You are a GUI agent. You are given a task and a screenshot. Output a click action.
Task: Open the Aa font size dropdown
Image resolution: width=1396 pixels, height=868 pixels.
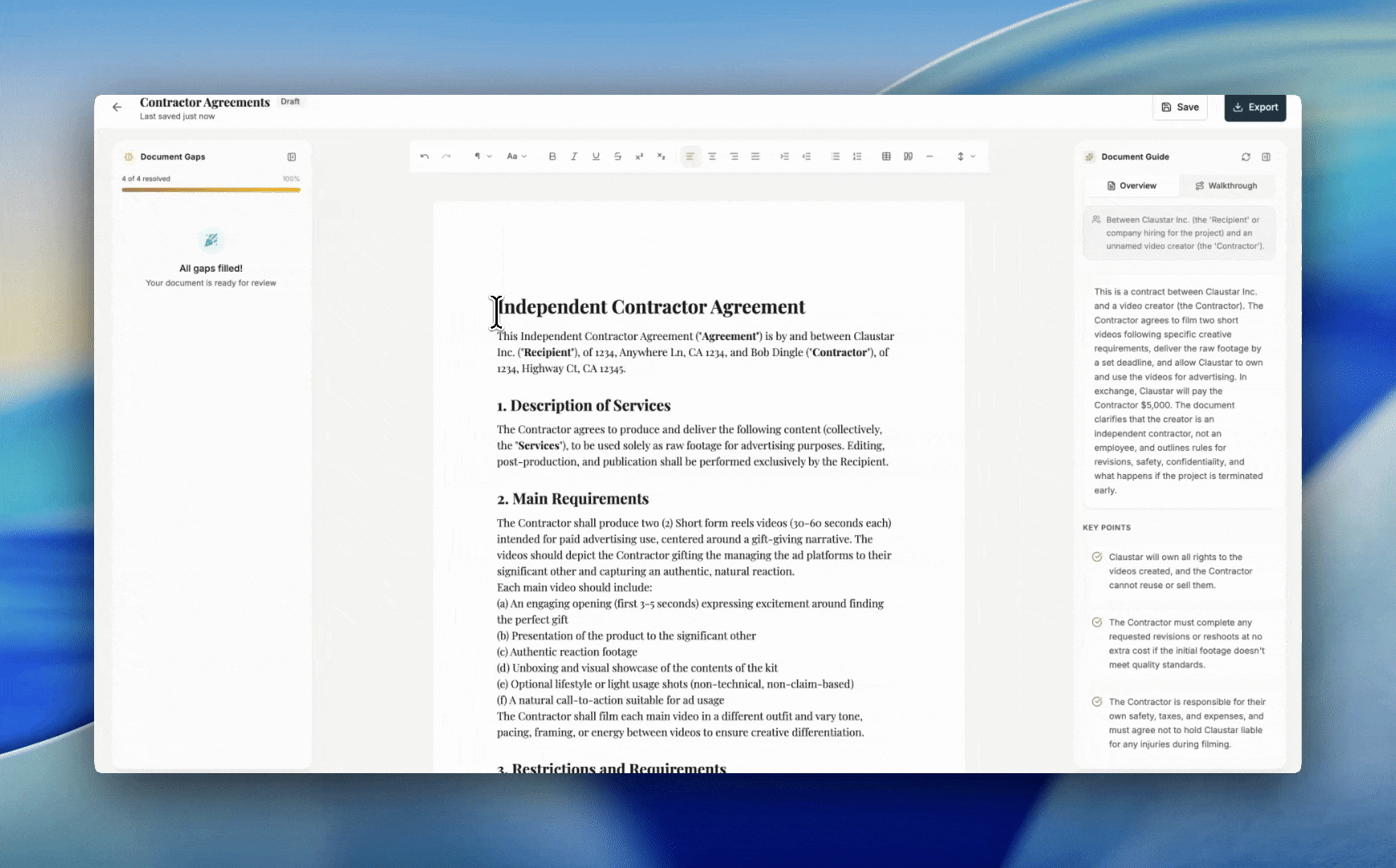pyautogui.click(x=516, y=157)
